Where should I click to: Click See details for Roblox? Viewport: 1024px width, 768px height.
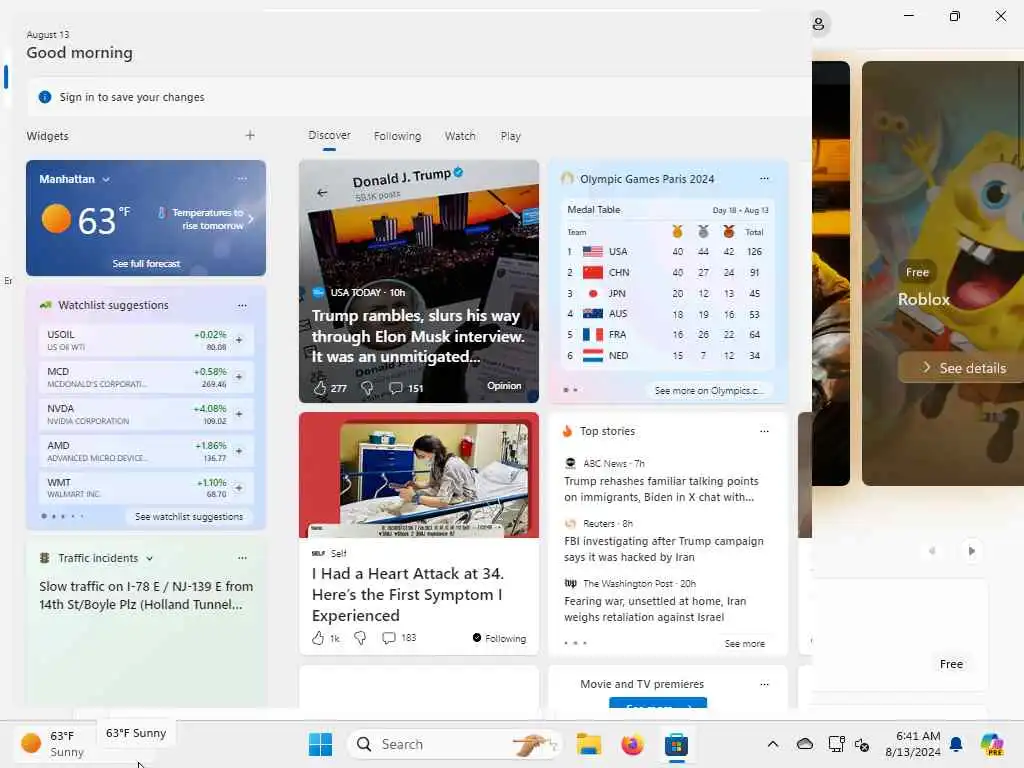click(x=965, y=368)
